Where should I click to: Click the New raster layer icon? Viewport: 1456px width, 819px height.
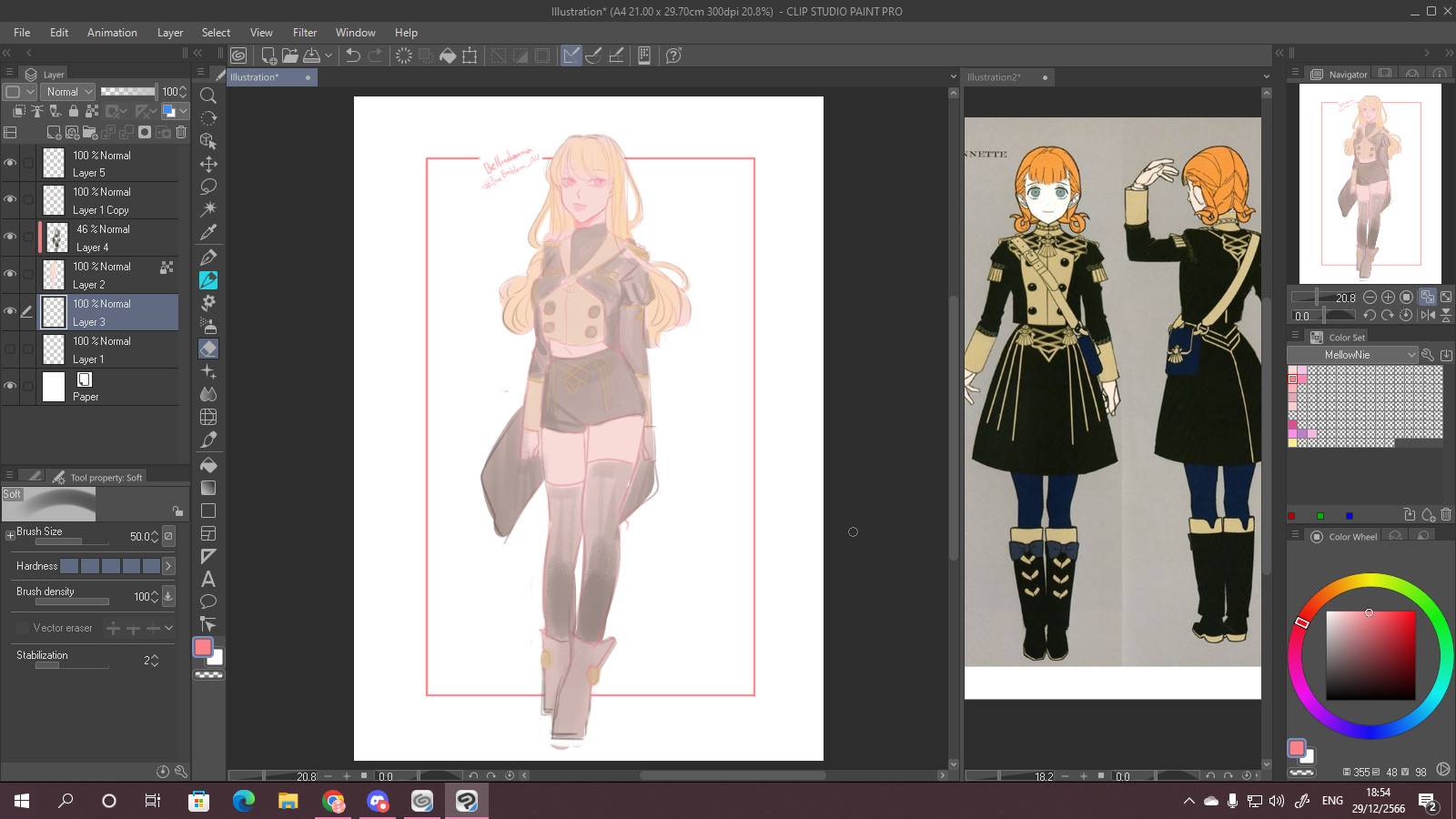click(54, 132)
